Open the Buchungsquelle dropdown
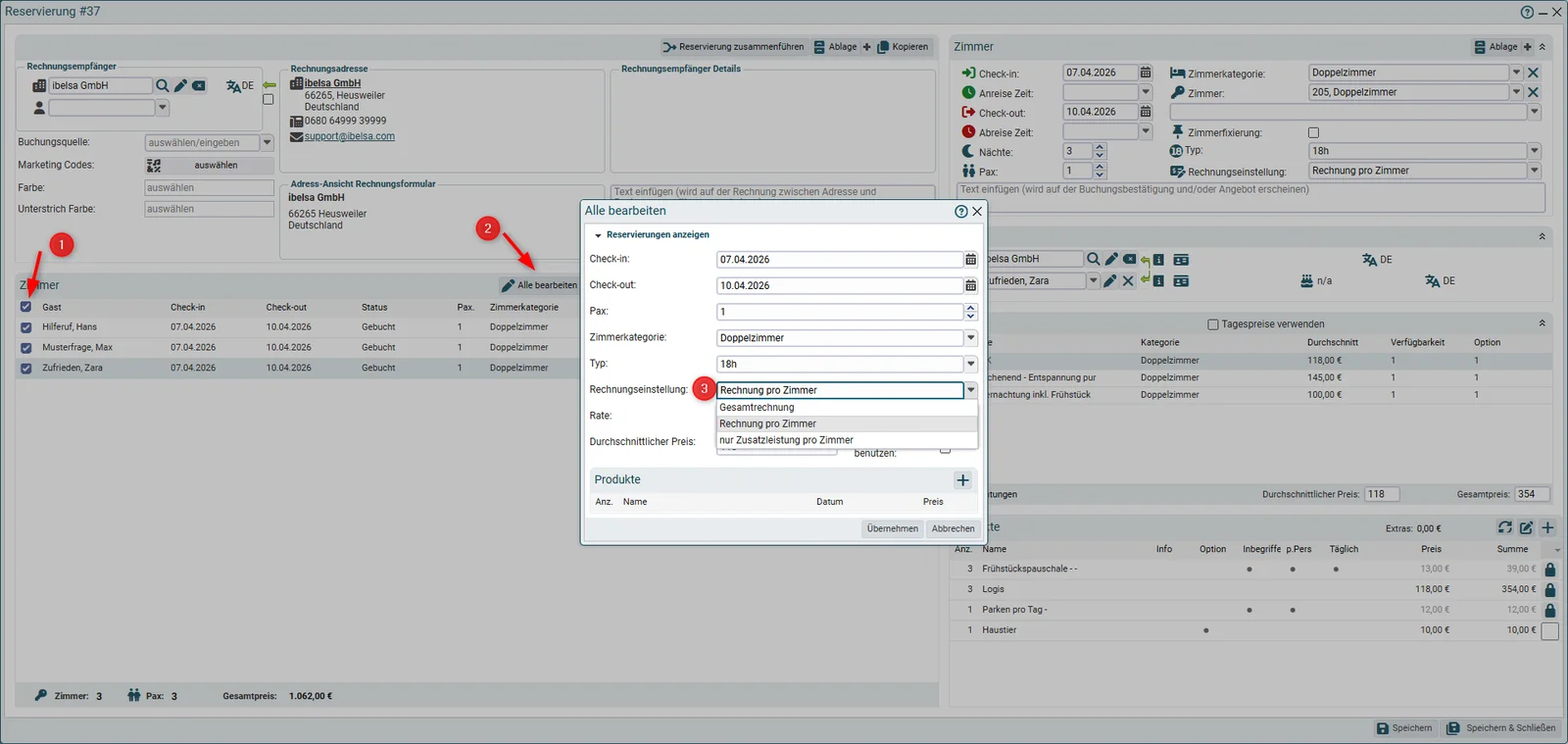 click(x=267, y=143)
